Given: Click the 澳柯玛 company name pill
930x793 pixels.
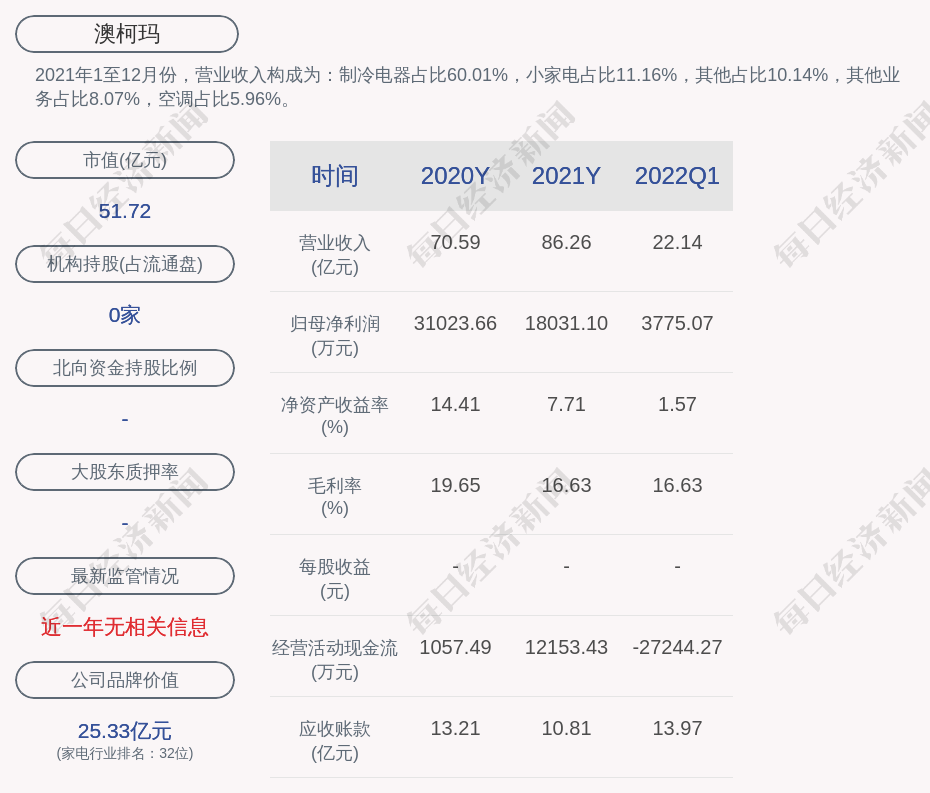Looking at the screenshot, I should point(127,34).
